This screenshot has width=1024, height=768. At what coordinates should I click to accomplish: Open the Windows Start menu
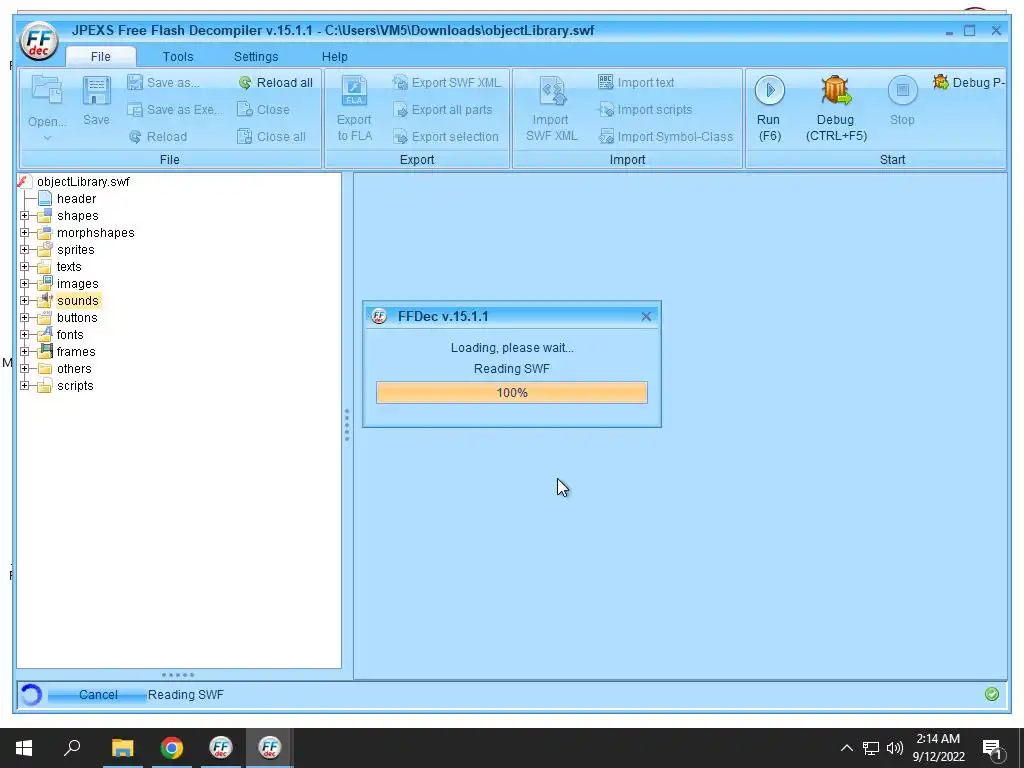point(24,748)
